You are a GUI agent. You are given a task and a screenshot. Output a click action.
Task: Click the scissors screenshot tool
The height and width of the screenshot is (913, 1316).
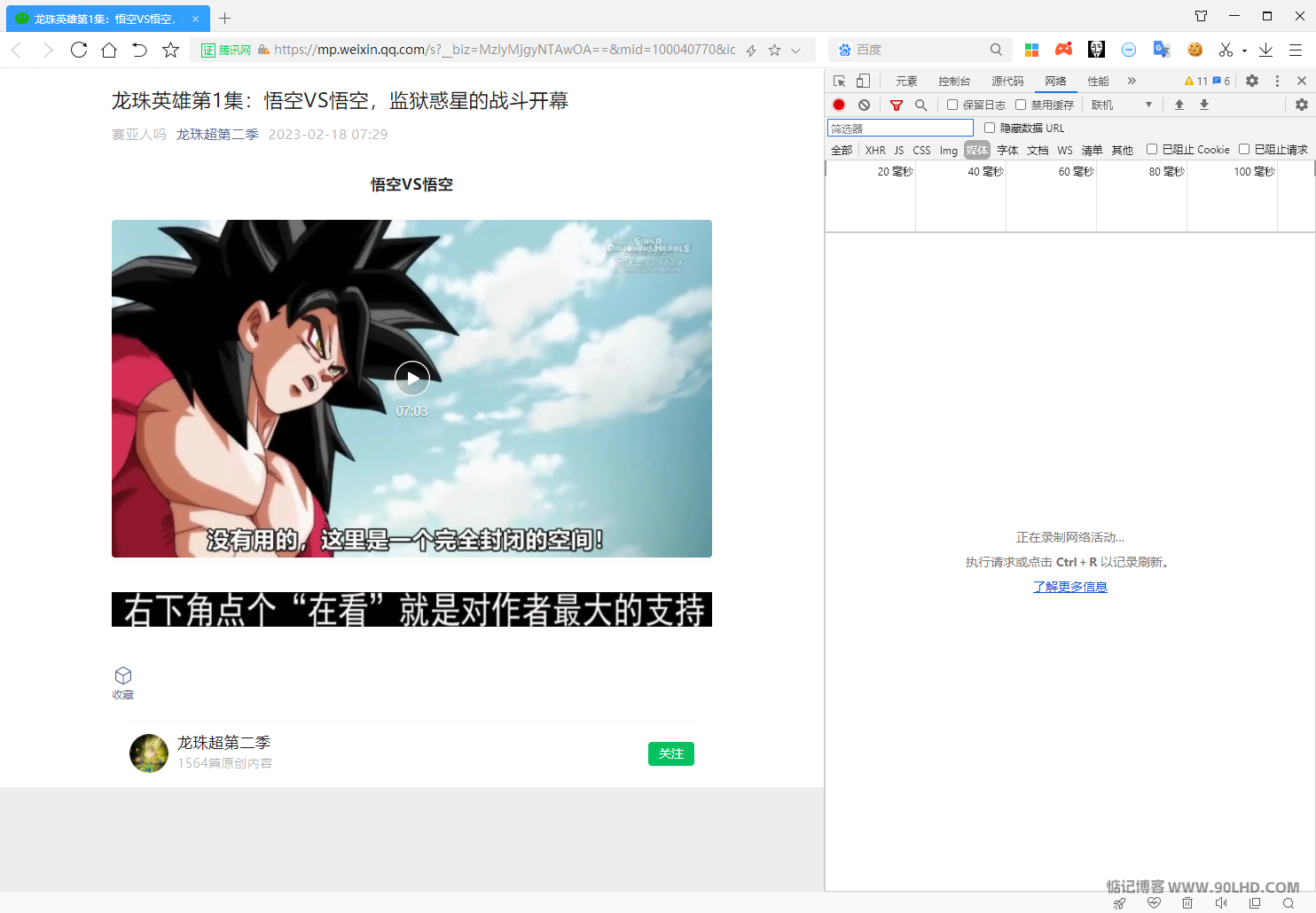point(1226,50)
